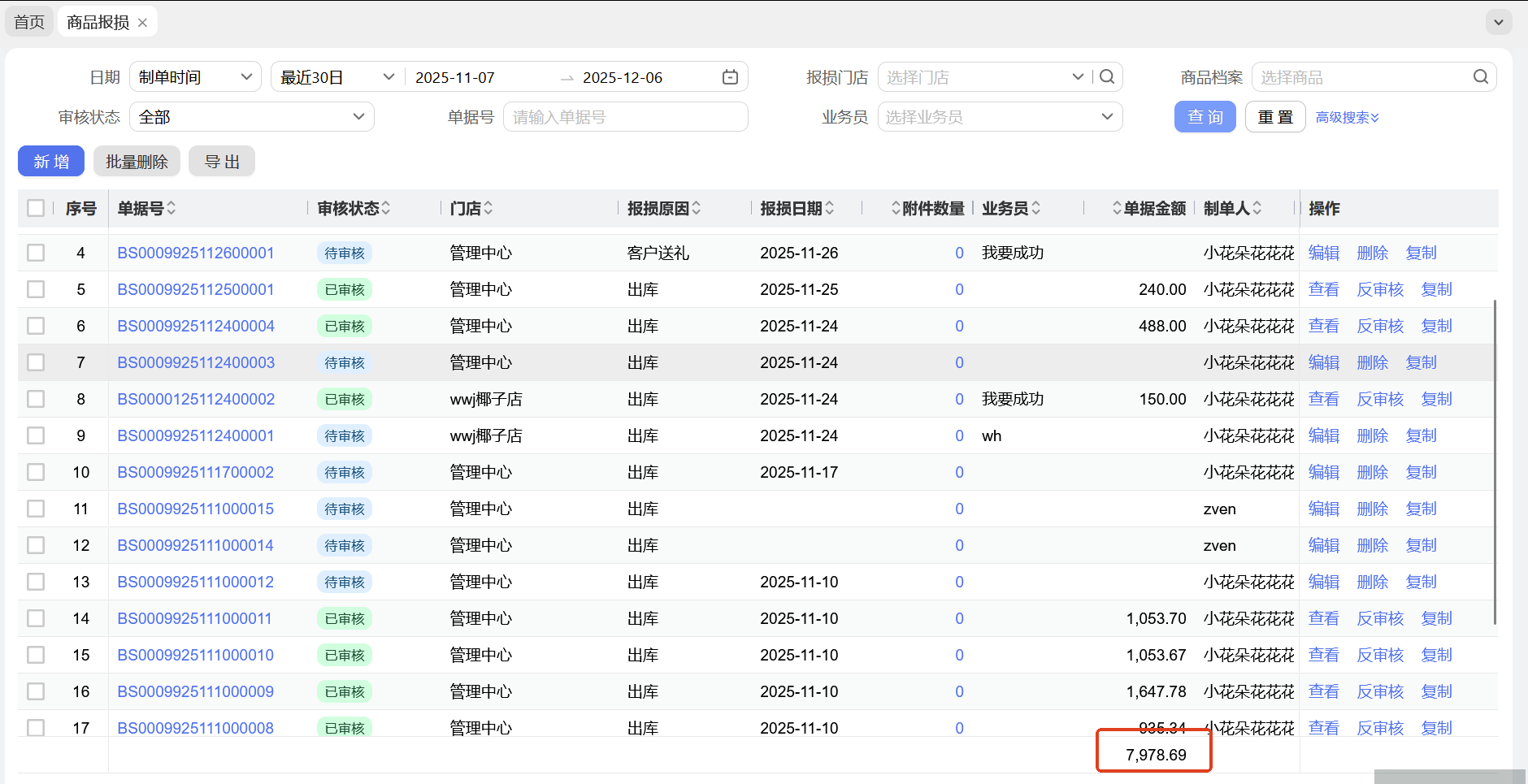1528x784 pixels.
Task: Click the calendar icon in date range
Action: pos(730,77)
